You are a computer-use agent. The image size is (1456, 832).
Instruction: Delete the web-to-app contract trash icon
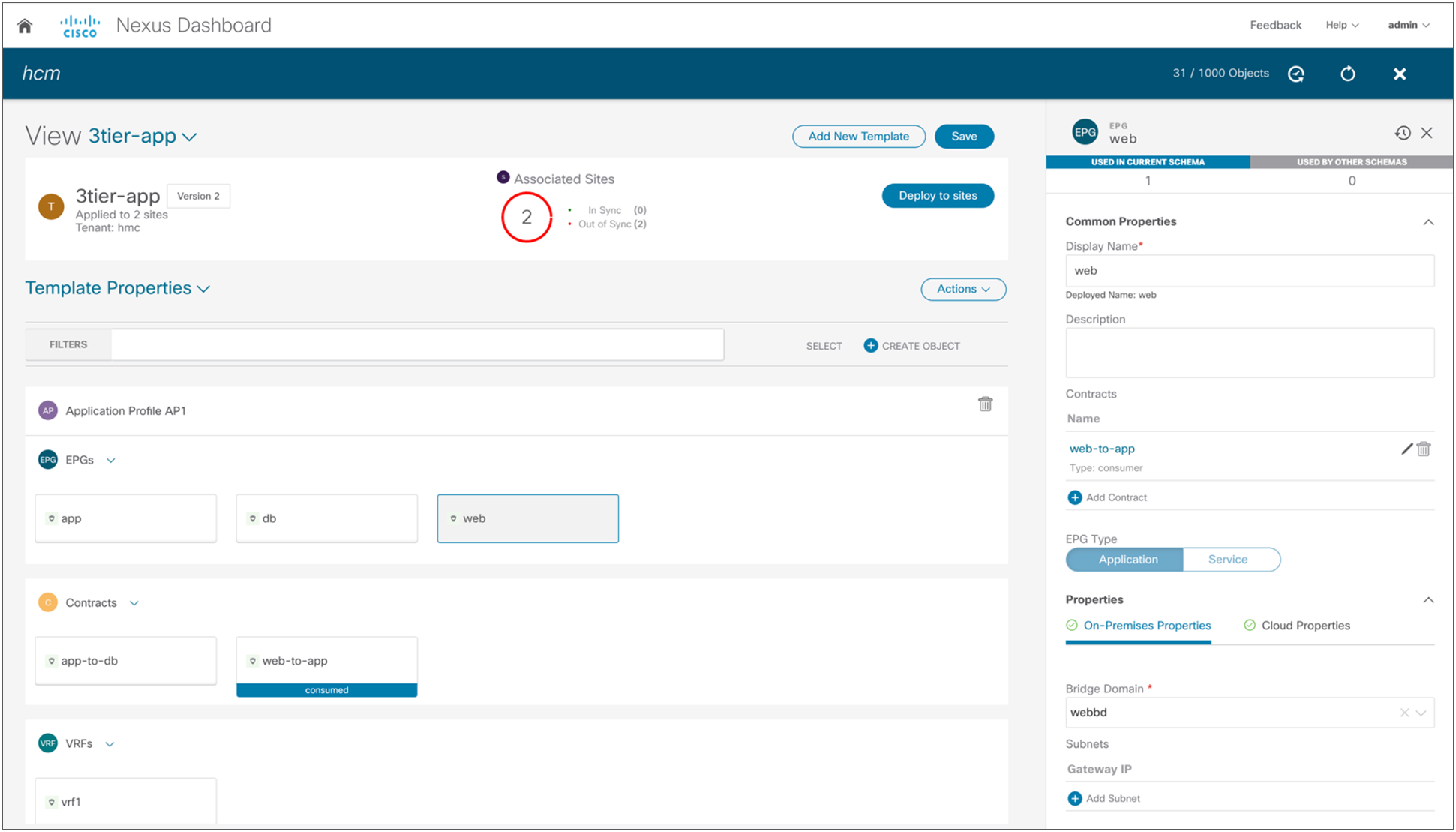click(x=1424, y=449)
